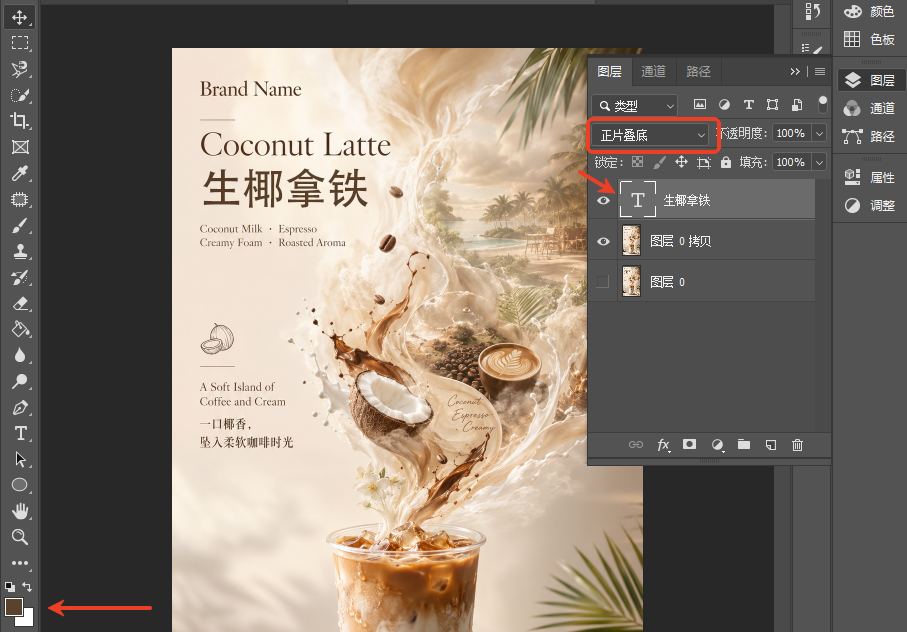This screenshot has height=632, width=907.
Task: Open the 颜色 panel button
Action: [x=869, y=11]
